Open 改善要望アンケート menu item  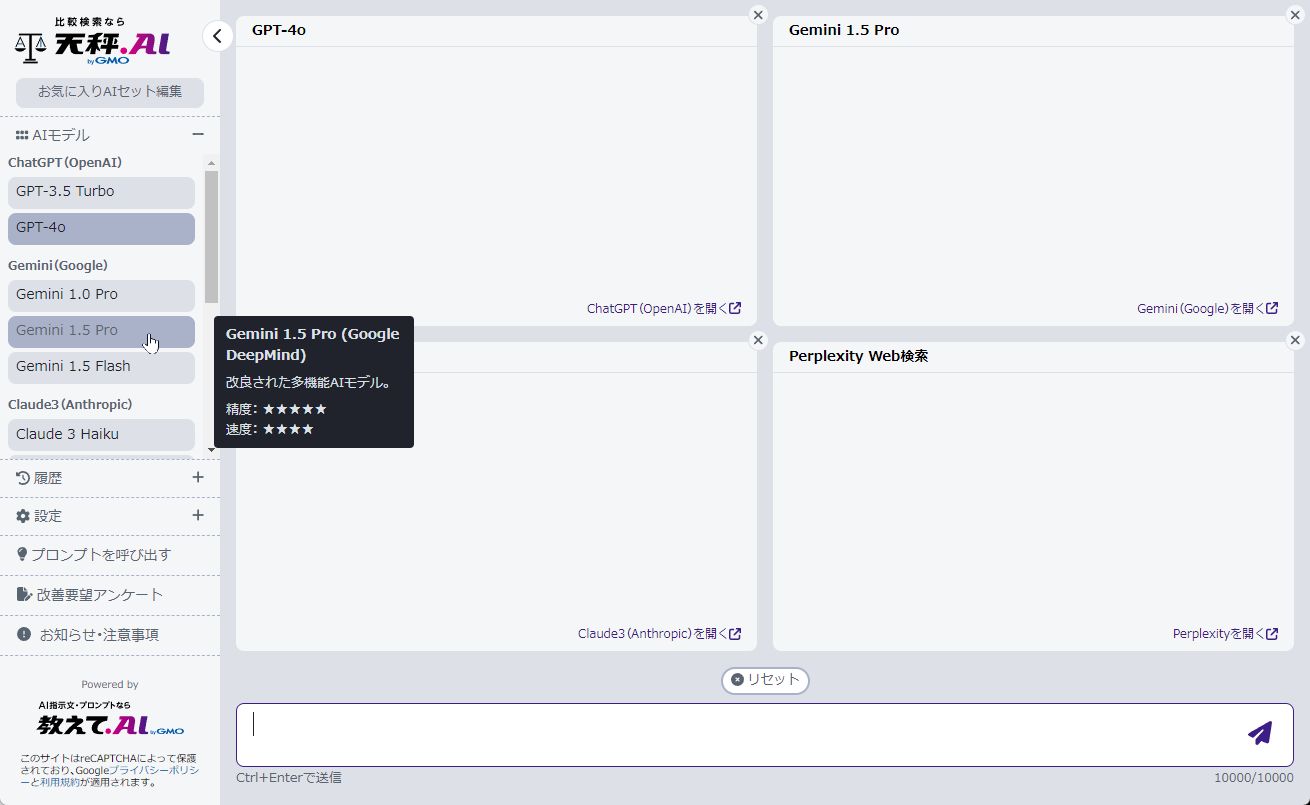98,595
